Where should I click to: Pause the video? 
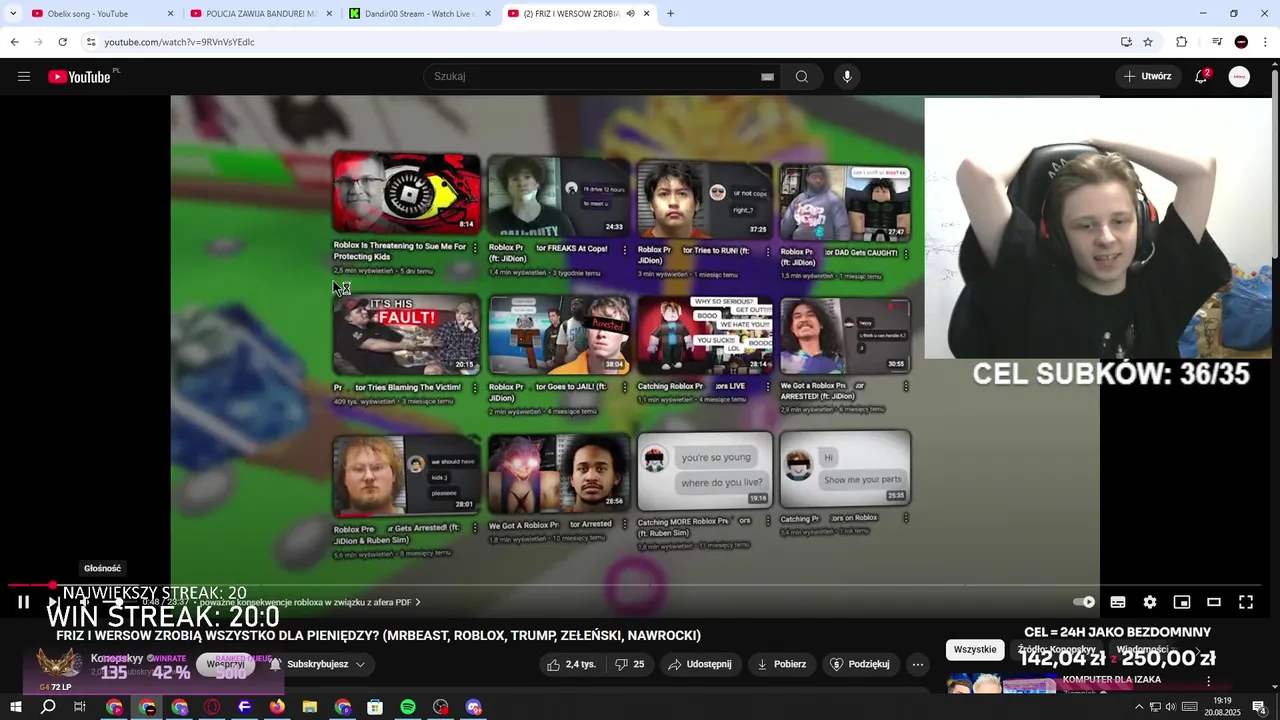pyautogui.click(x=24, y=602)
